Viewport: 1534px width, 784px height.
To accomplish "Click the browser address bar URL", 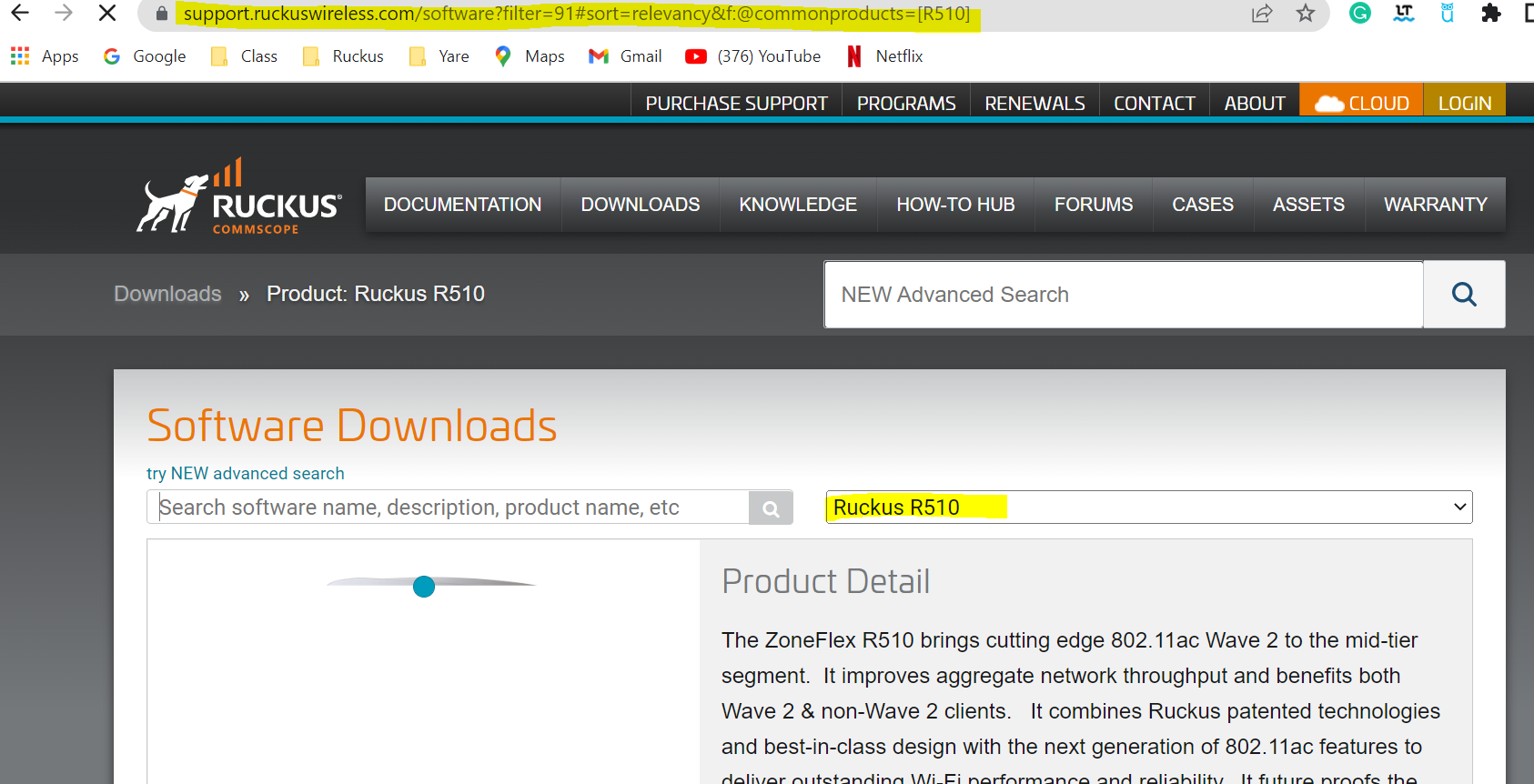I will (x=577, y=14).
